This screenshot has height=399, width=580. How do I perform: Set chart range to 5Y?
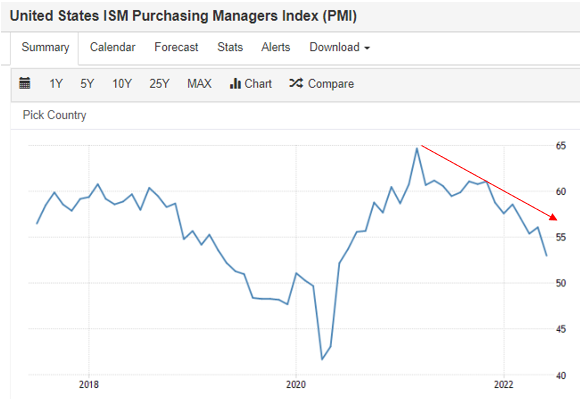point(87,84)
